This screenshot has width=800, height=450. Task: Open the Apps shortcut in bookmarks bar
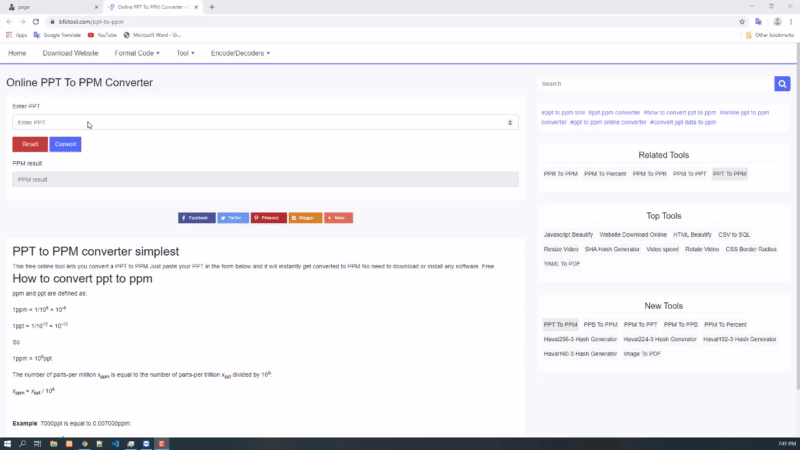point(17,34)
